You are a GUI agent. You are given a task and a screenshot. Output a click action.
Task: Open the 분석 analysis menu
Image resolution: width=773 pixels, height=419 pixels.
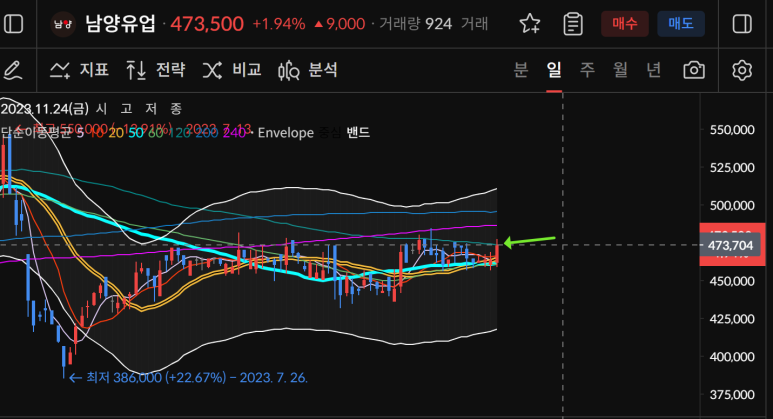[308, 70]
